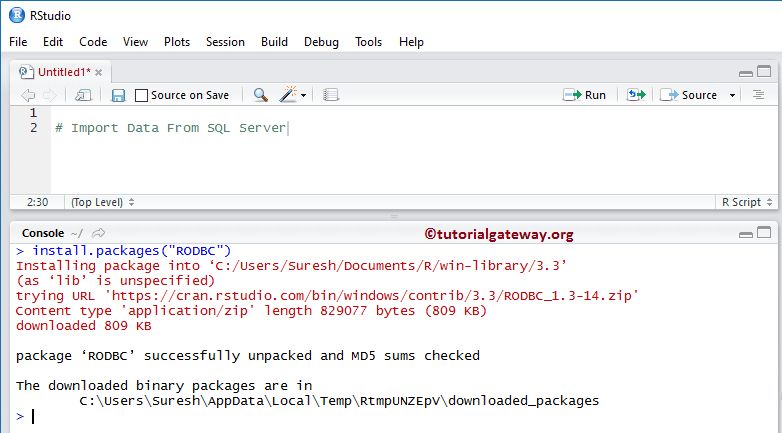The height and width of the screenshot is (433, 782).
Task: Open the Source options dropdown arrow
Action: click(x=732, y=95)
